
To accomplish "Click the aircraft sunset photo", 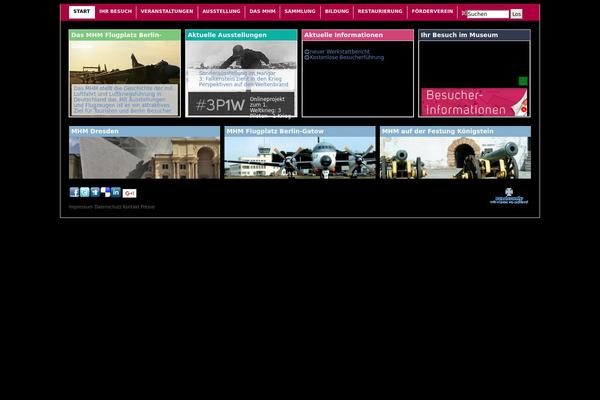I will [x=125, y=62].
